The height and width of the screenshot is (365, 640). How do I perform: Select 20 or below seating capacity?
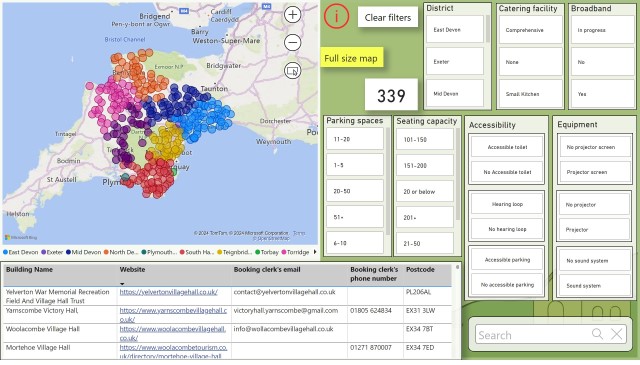(425, 191)
